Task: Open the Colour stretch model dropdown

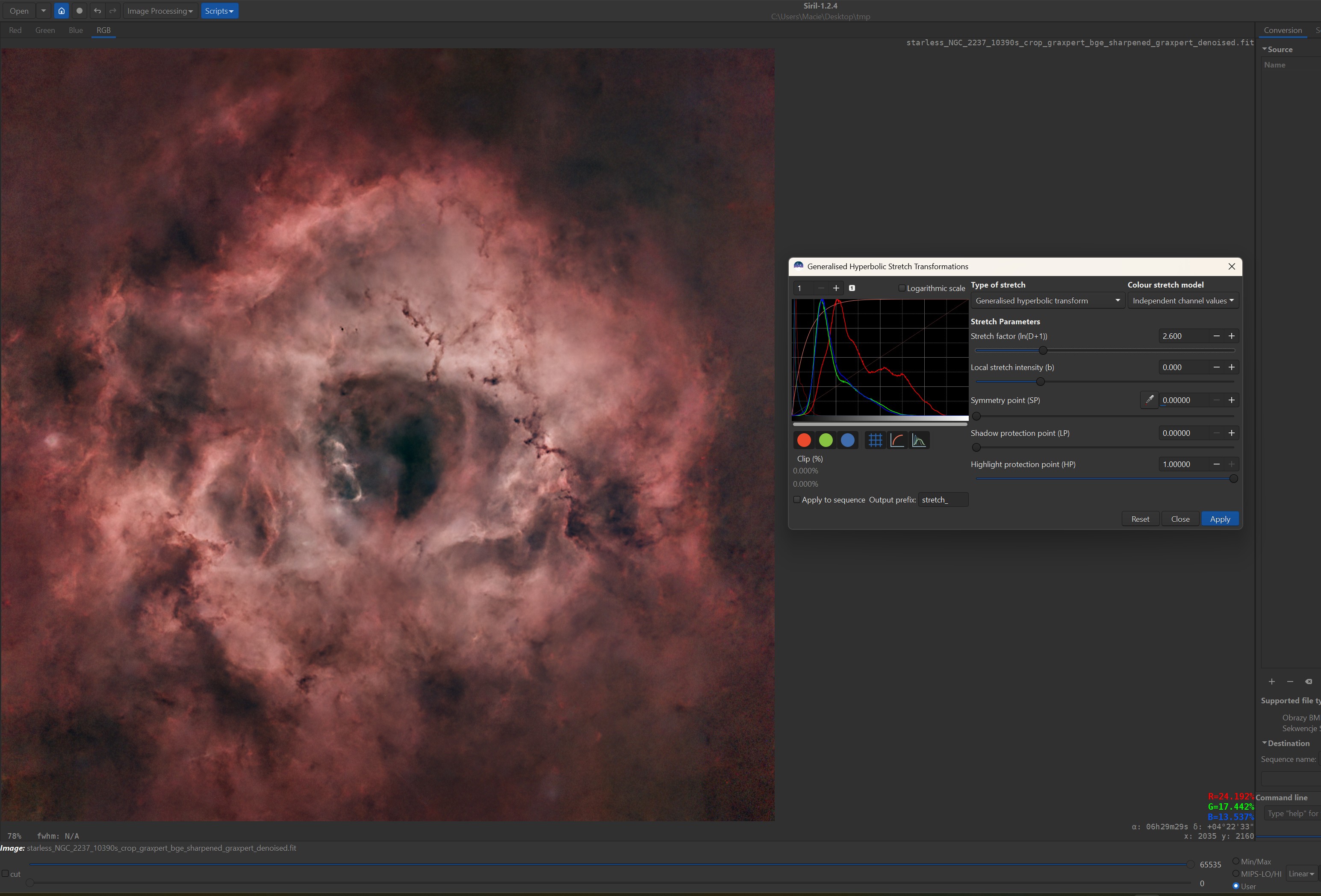Action: [x=1182, y=300]
